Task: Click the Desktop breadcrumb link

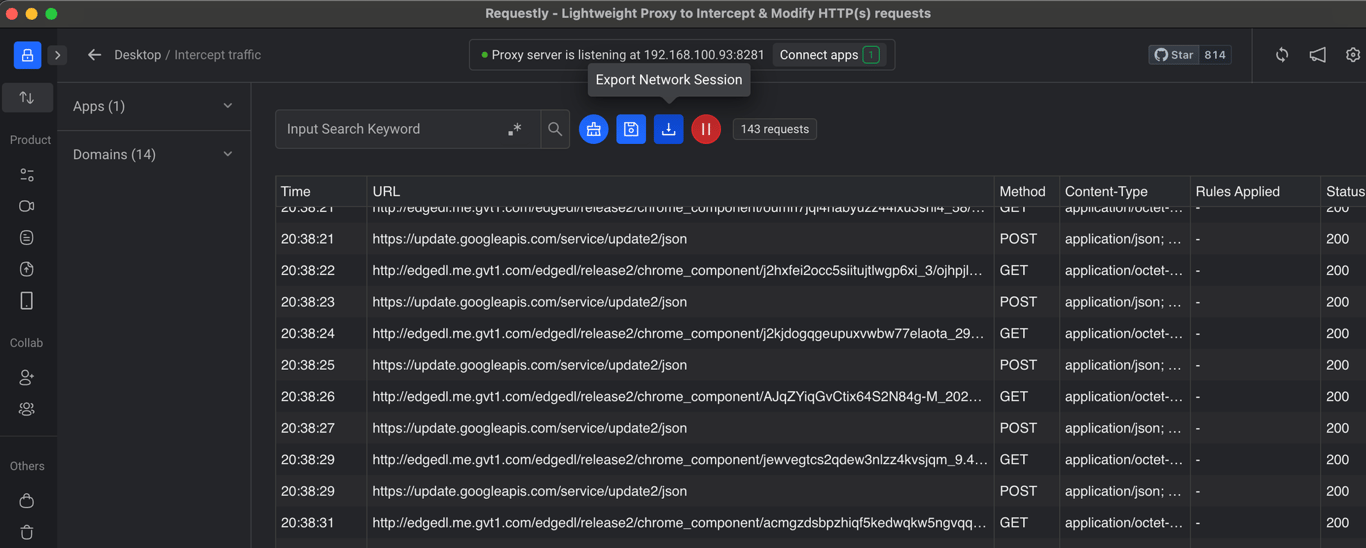Action: pyautogui.click(x=137, y=55)
